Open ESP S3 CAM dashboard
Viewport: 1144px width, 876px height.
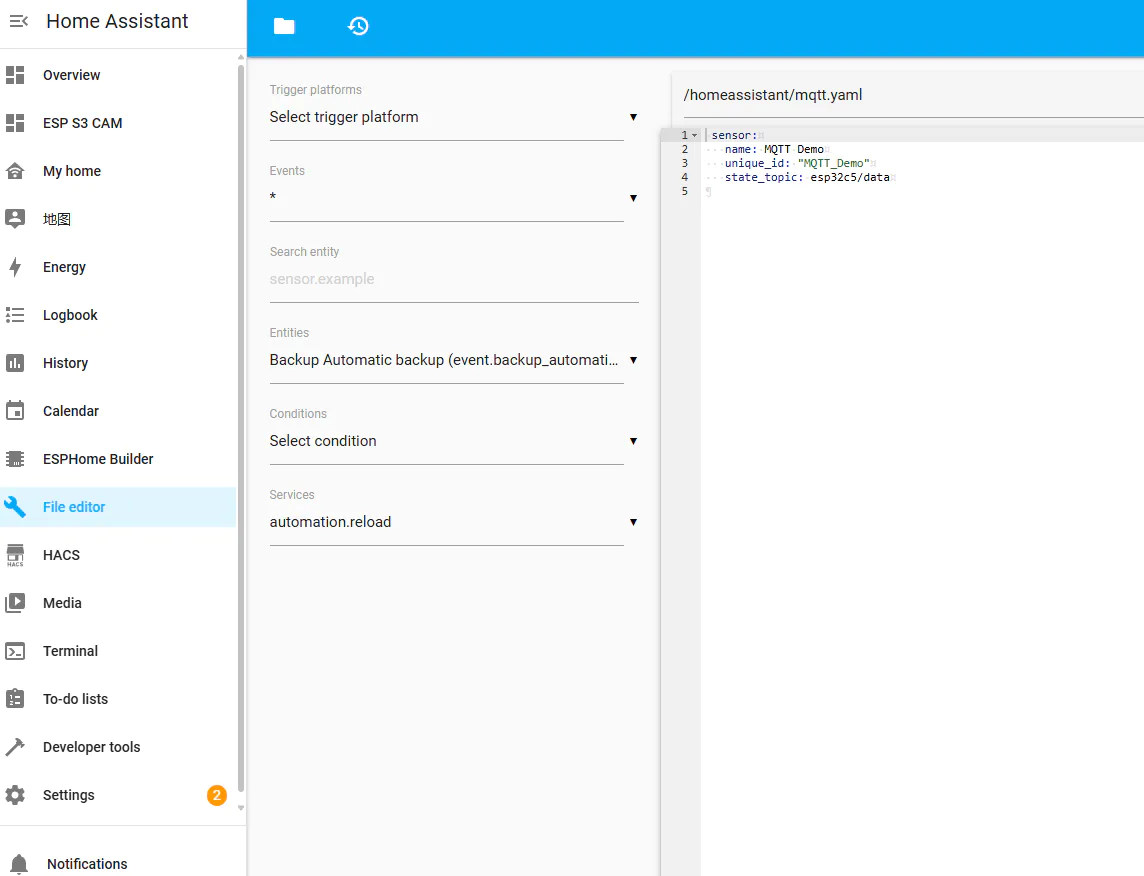click(82, 123)
